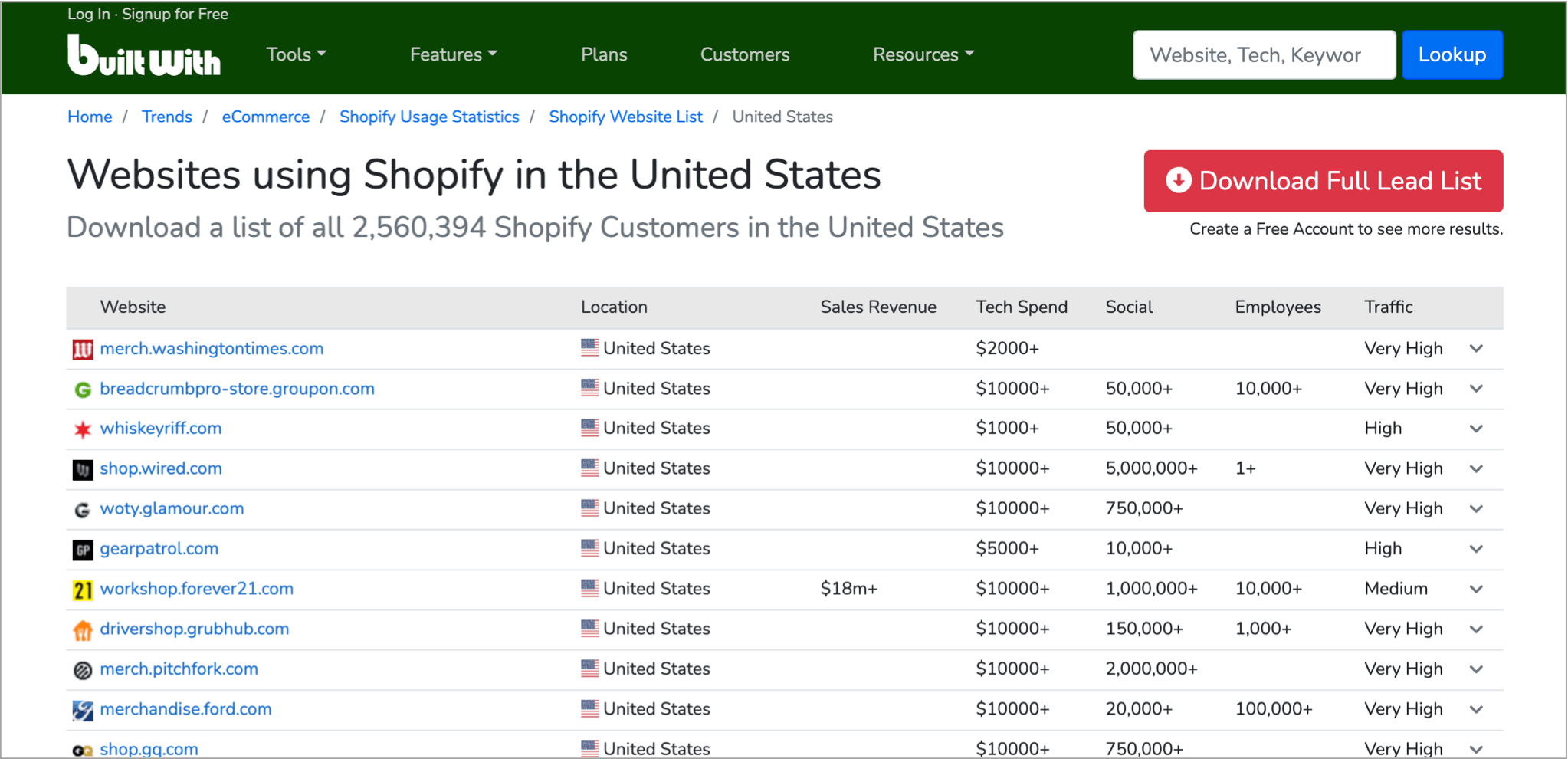Expand the shop.wired.com row details
The image size is (1568, 759).
1476,469
